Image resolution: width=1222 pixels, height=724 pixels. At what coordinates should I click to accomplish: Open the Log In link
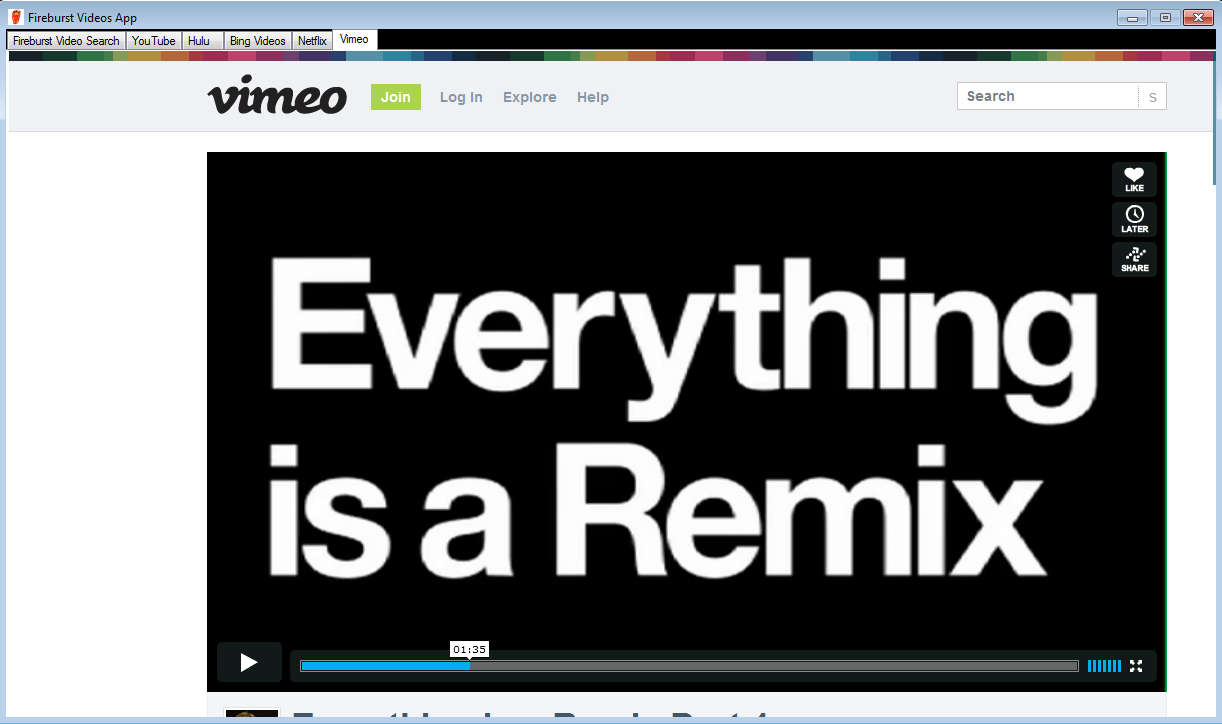[461, 97]
